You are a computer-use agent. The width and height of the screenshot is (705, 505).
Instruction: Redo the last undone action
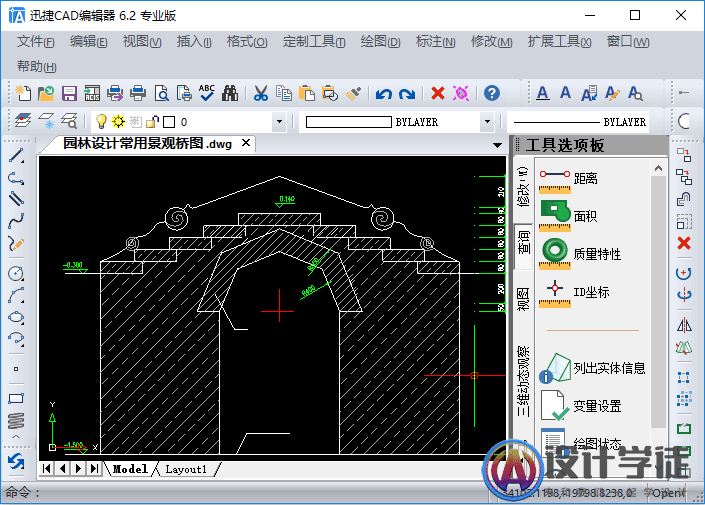click(x=407, y=94)
